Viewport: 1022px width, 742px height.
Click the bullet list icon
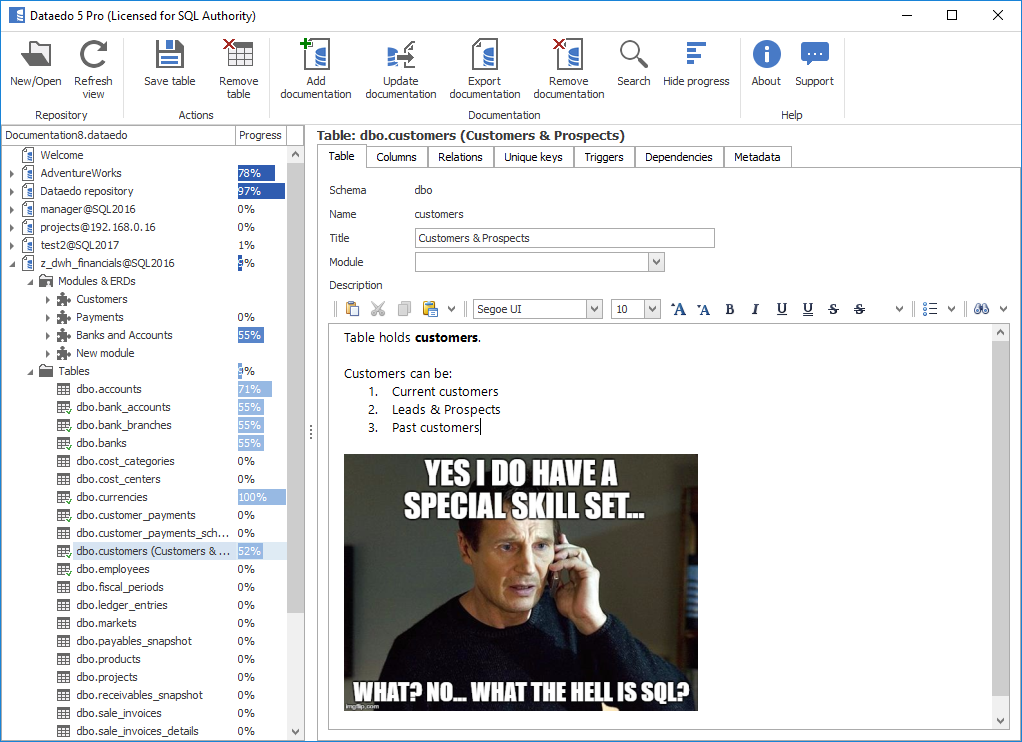tap(930, 309)
